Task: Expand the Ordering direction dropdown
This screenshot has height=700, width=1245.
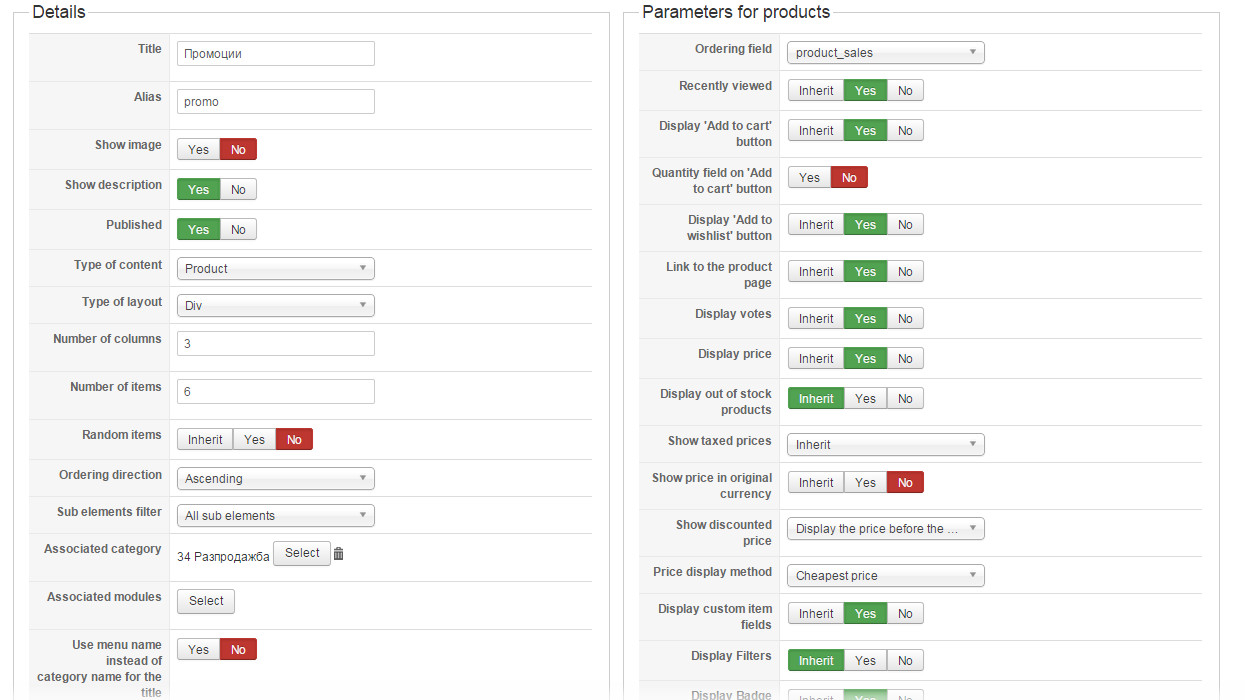Action: 275,478
